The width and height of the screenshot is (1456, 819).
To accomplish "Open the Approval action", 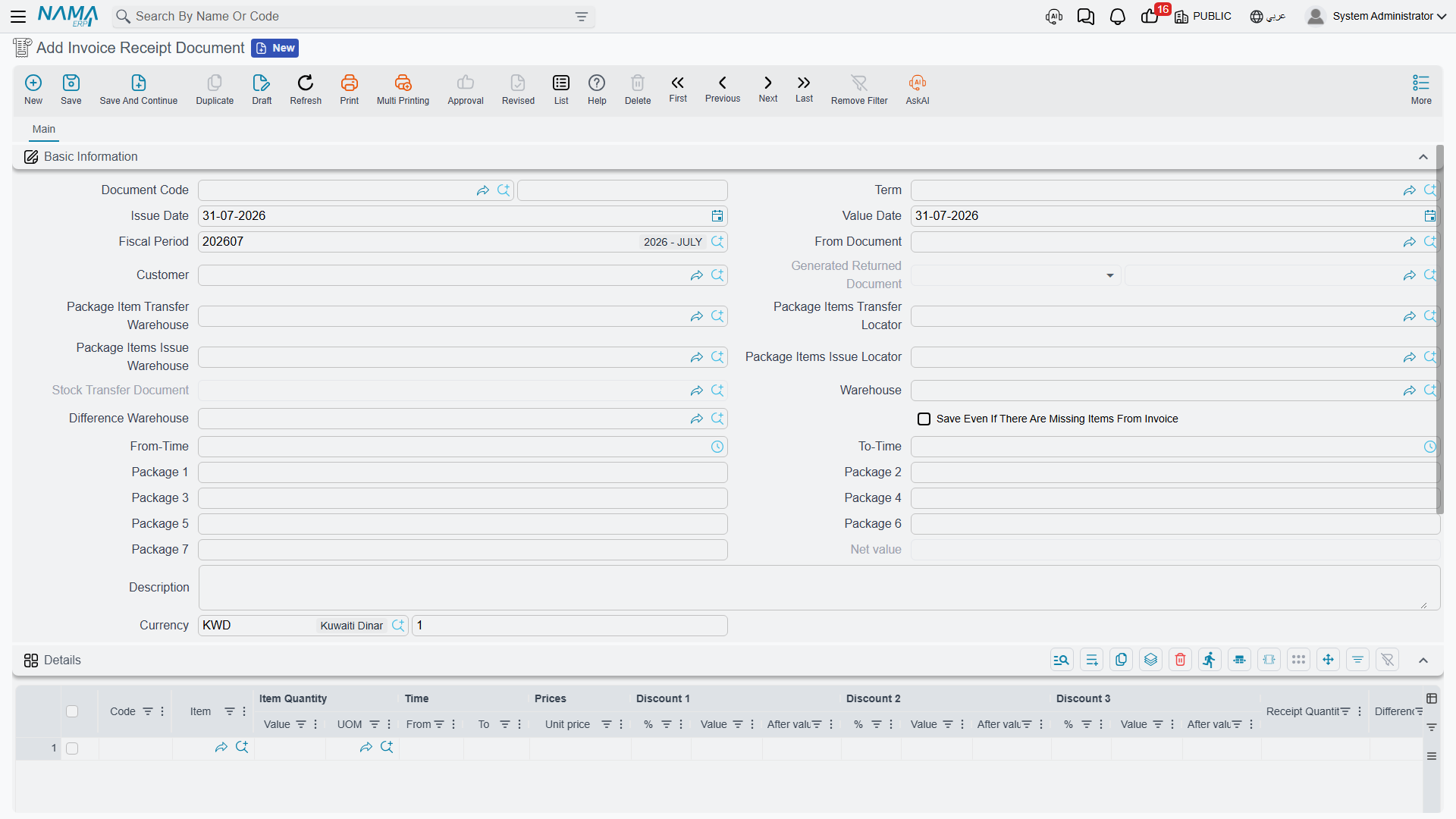I will pyautogui.click(x=466, y=89).
